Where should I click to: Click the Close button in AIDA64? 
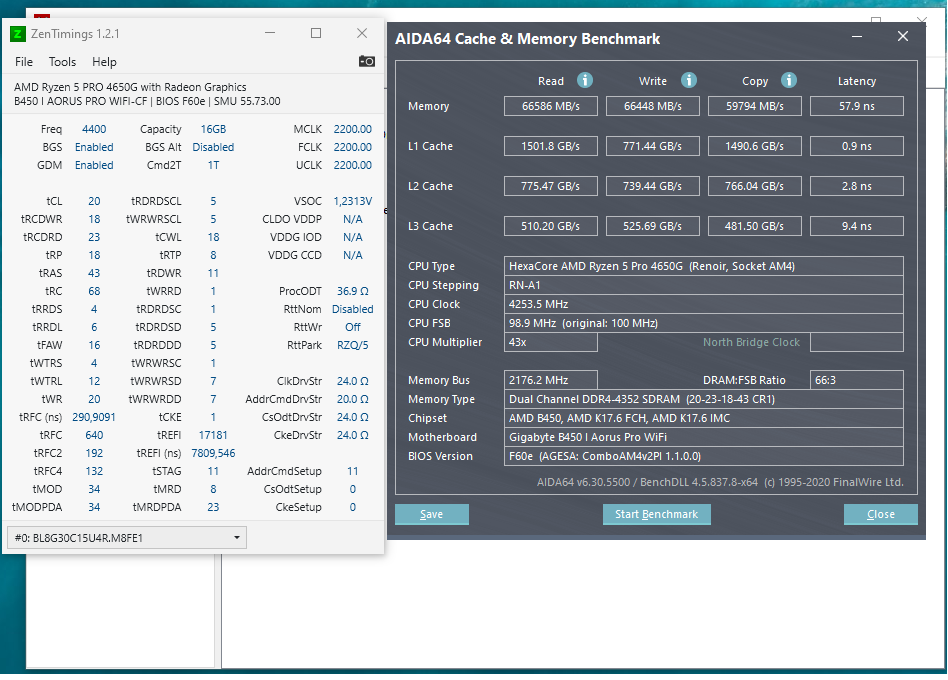coord(881,514)
